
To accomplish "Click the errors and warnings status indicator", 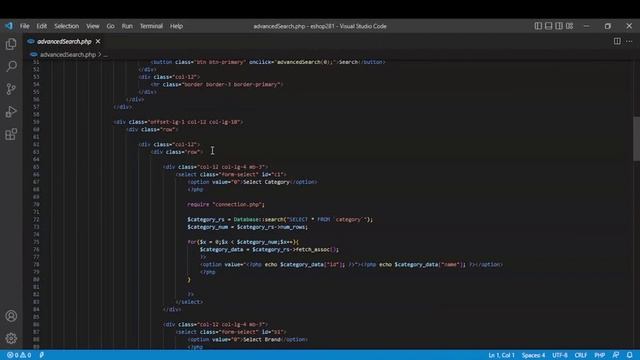I will tap(19, 355).
